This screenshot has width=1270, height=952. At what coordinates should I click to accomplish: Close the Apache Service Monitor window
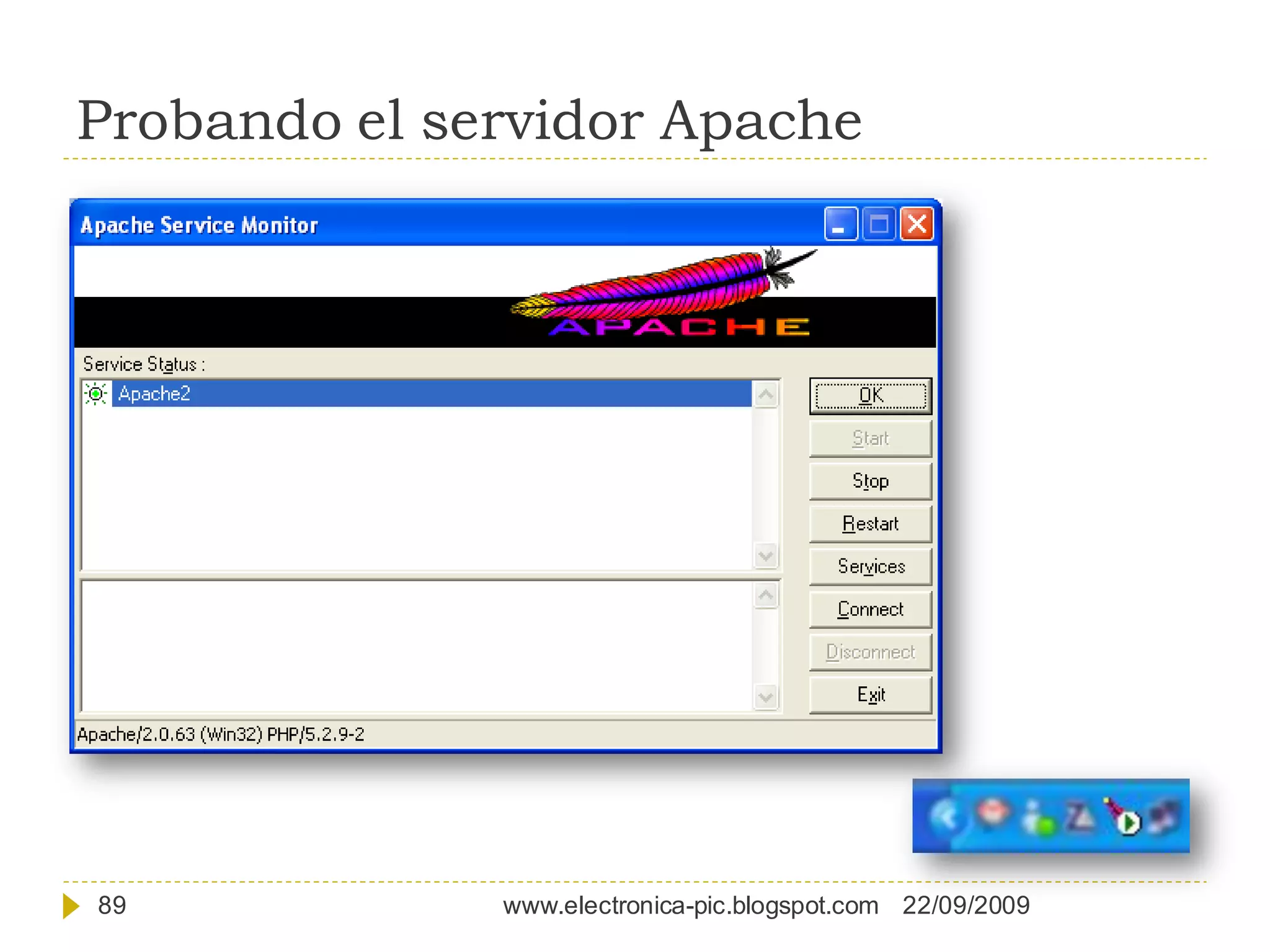click(x=917, y=224)
